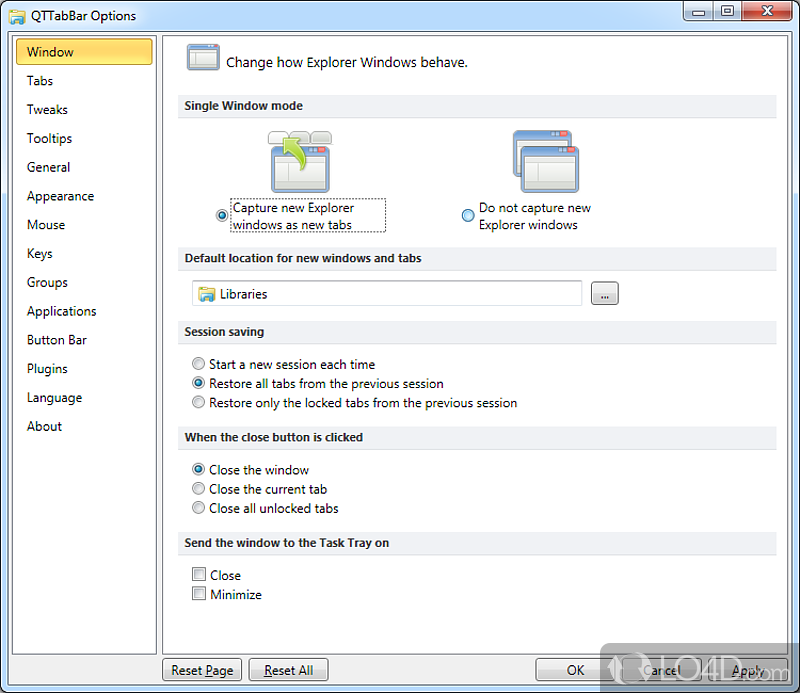The image size is (800, 693).
Task: Show the About page
Action: pyautogui.click(x=44, y=427)
